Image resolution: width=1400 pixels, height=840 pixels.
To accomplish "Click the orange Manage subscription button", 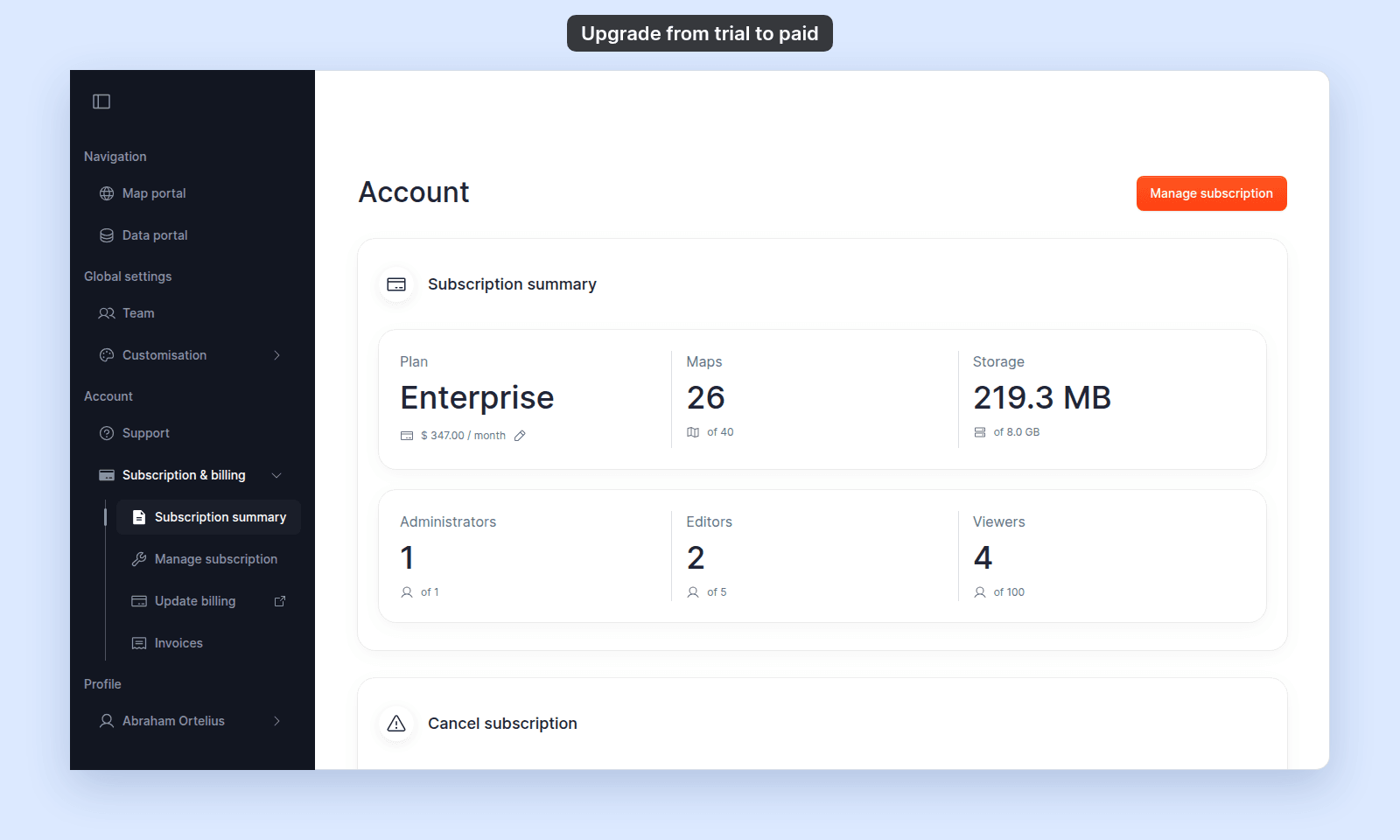I will (x=1211, y=193).
